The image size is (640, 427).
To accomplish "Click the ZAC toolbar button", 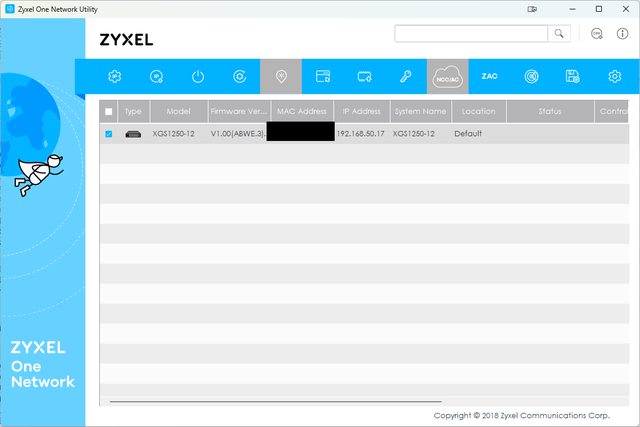I will [x=489, y=76].
